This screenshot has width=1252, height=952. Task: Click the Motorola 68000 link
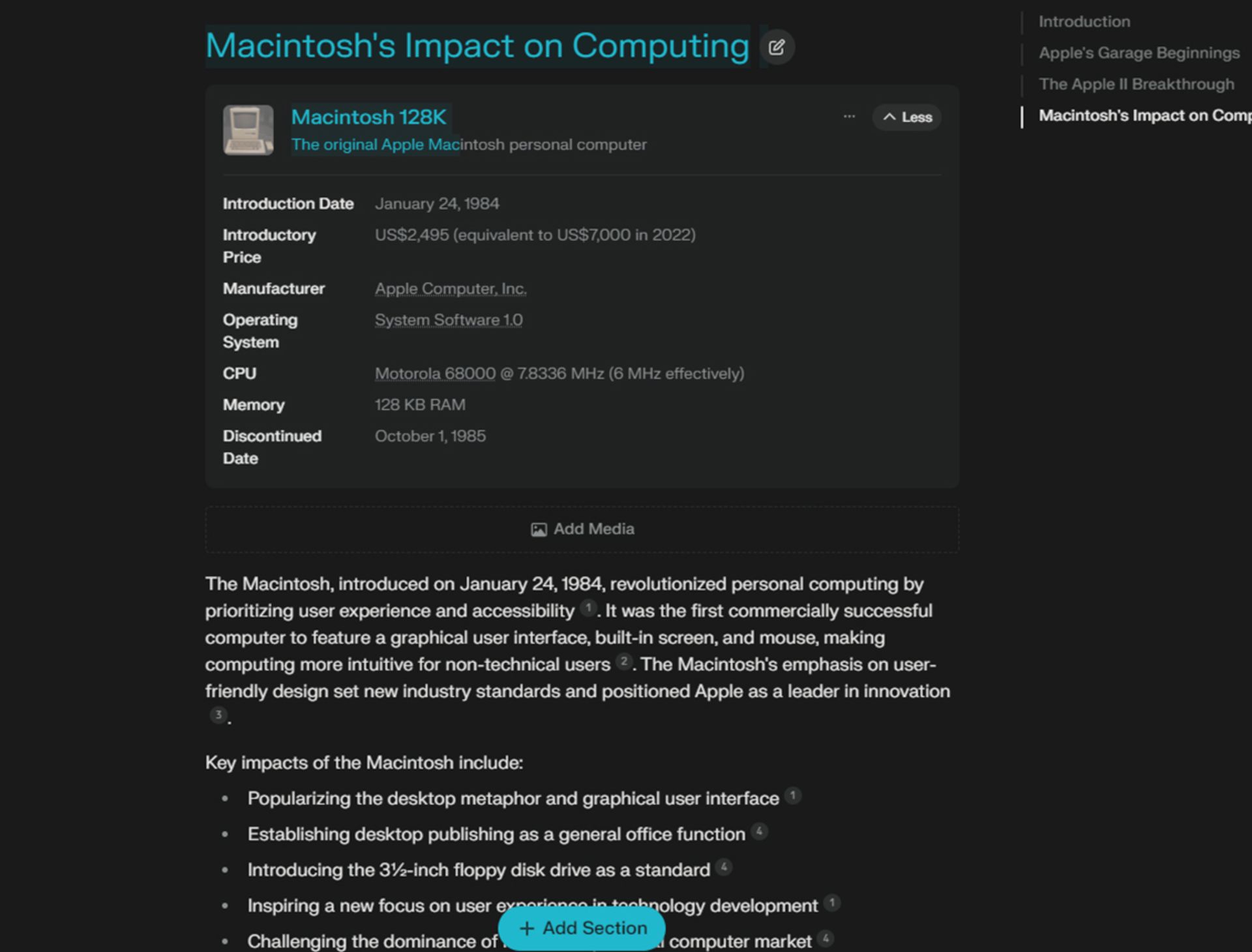pyautogui.click(x=435, y=373)
